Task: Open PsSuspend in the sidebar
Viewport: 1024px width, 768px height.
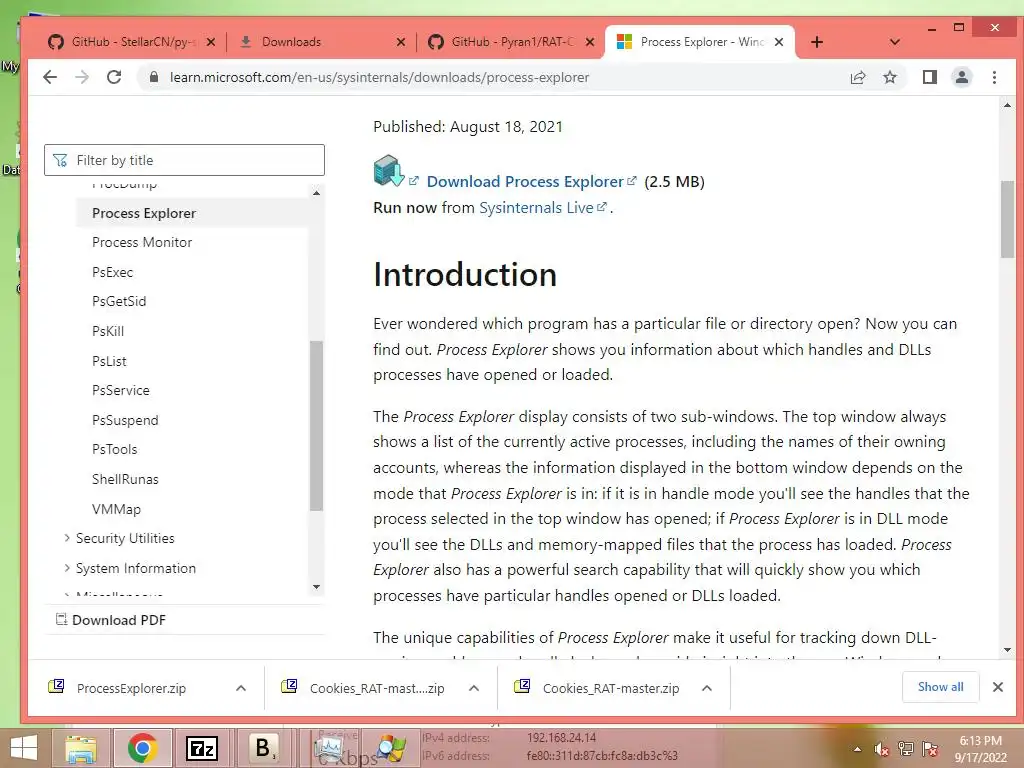Action: pyautogui.click(x=125, y=420)
